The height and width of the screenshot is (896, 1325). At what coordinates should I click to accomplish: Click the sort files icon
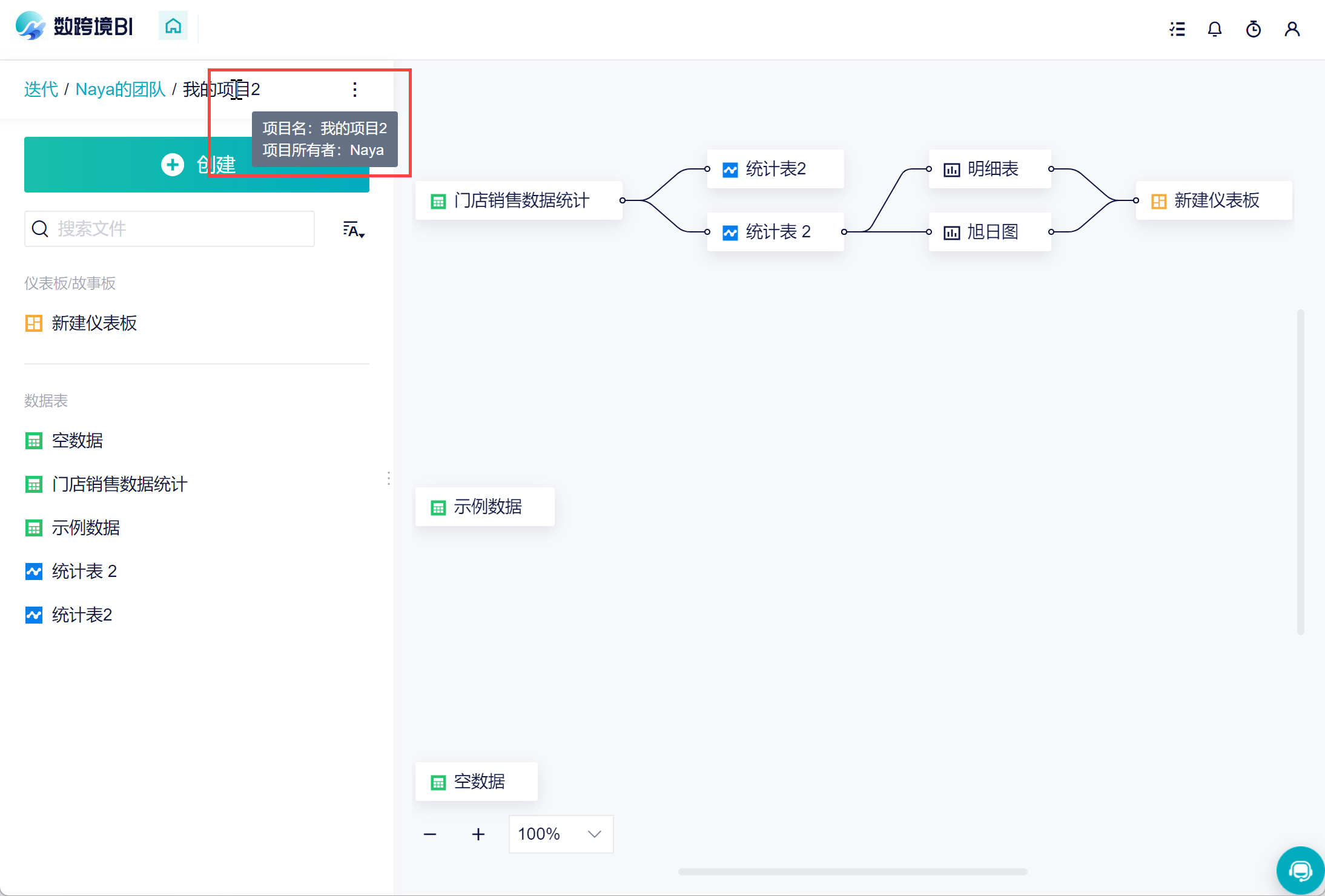(354, 229)
